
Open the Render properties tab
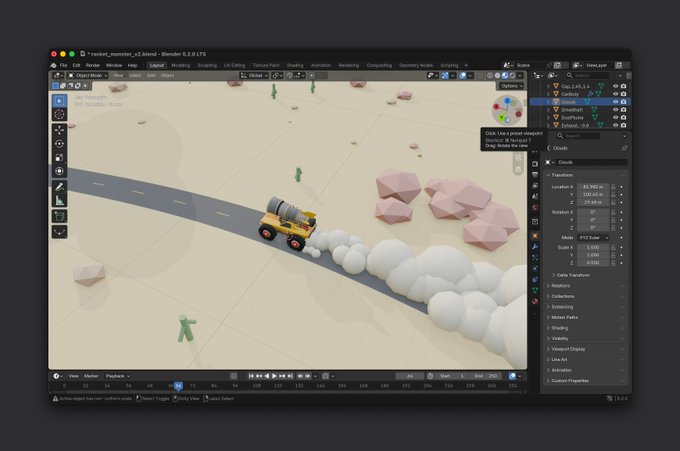click(535, 164)
